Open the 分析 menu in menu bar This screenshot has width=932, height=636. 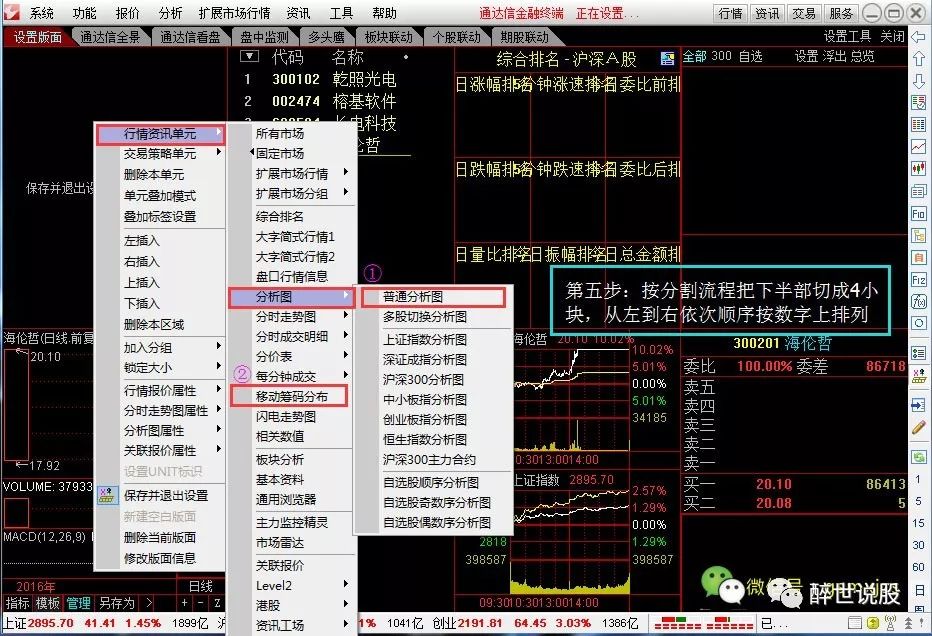coord(171,12)
